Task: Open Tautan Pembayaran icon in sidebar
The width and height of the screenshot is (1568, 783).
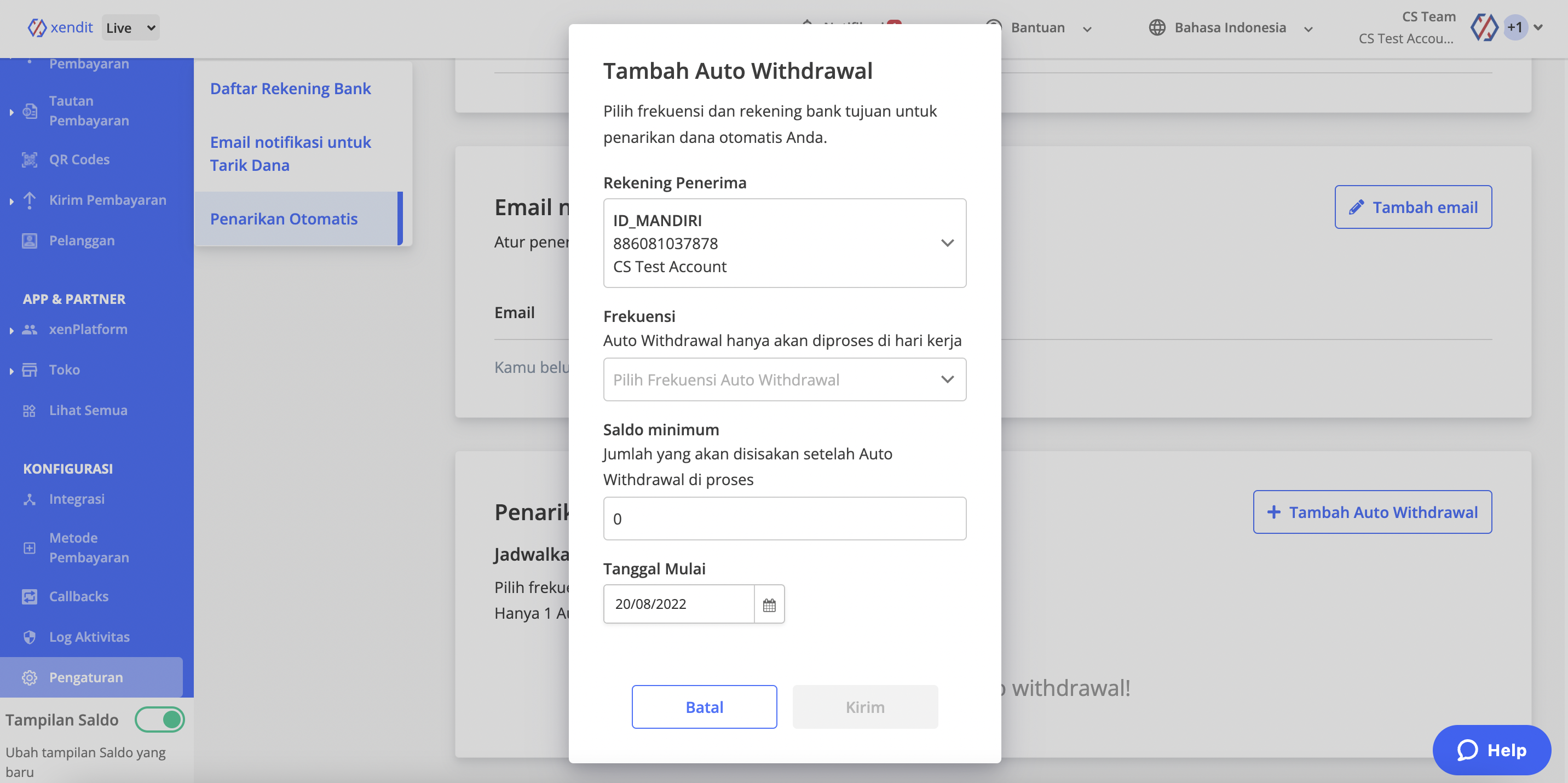Action: tap(30, 111)
